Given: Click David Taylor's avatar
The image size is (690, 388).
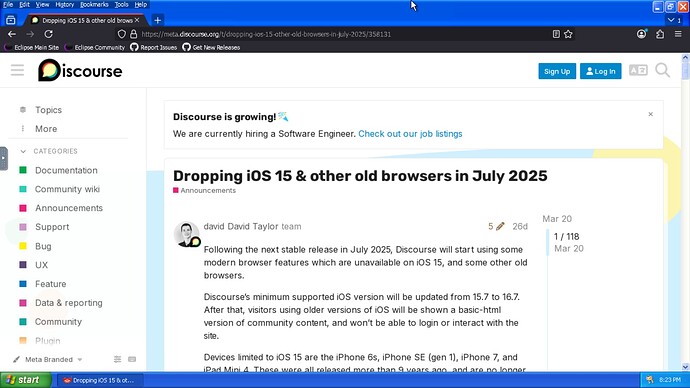Looking at the screenshot, I should coord(187,234).
